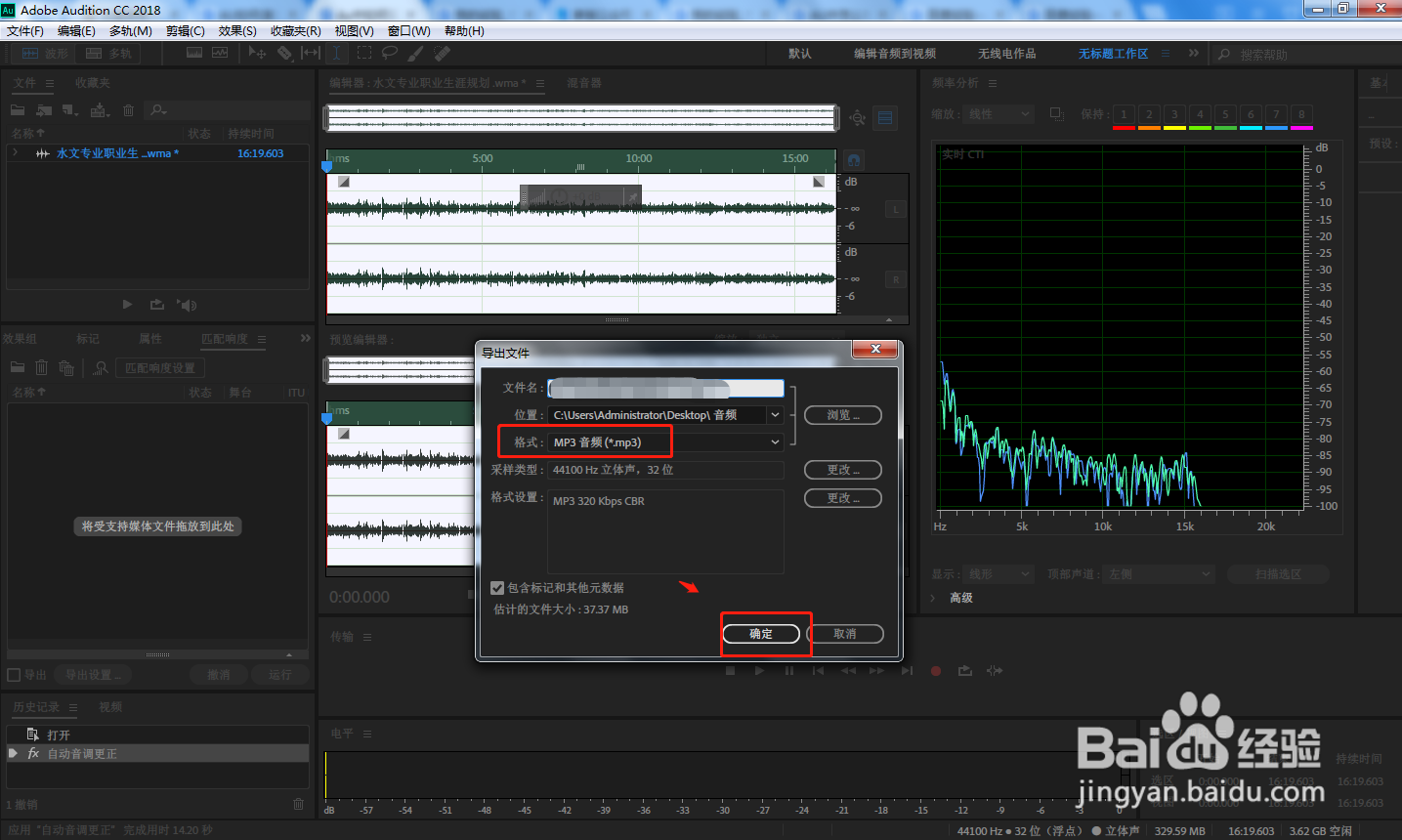Switch to 标记 tab

(88, 339)
